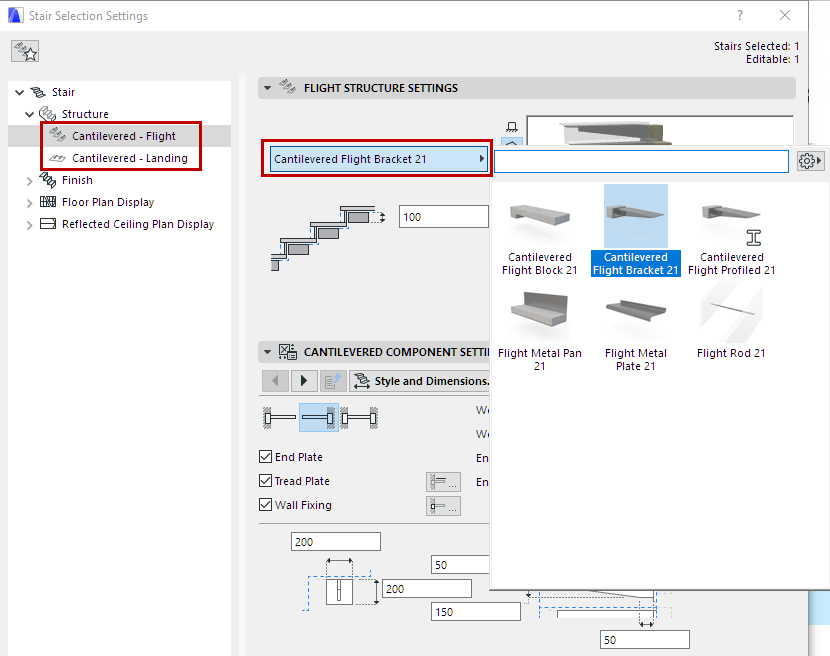Collapse the Structure tree node
Screen dimensions: 830x656
point(30,114)
